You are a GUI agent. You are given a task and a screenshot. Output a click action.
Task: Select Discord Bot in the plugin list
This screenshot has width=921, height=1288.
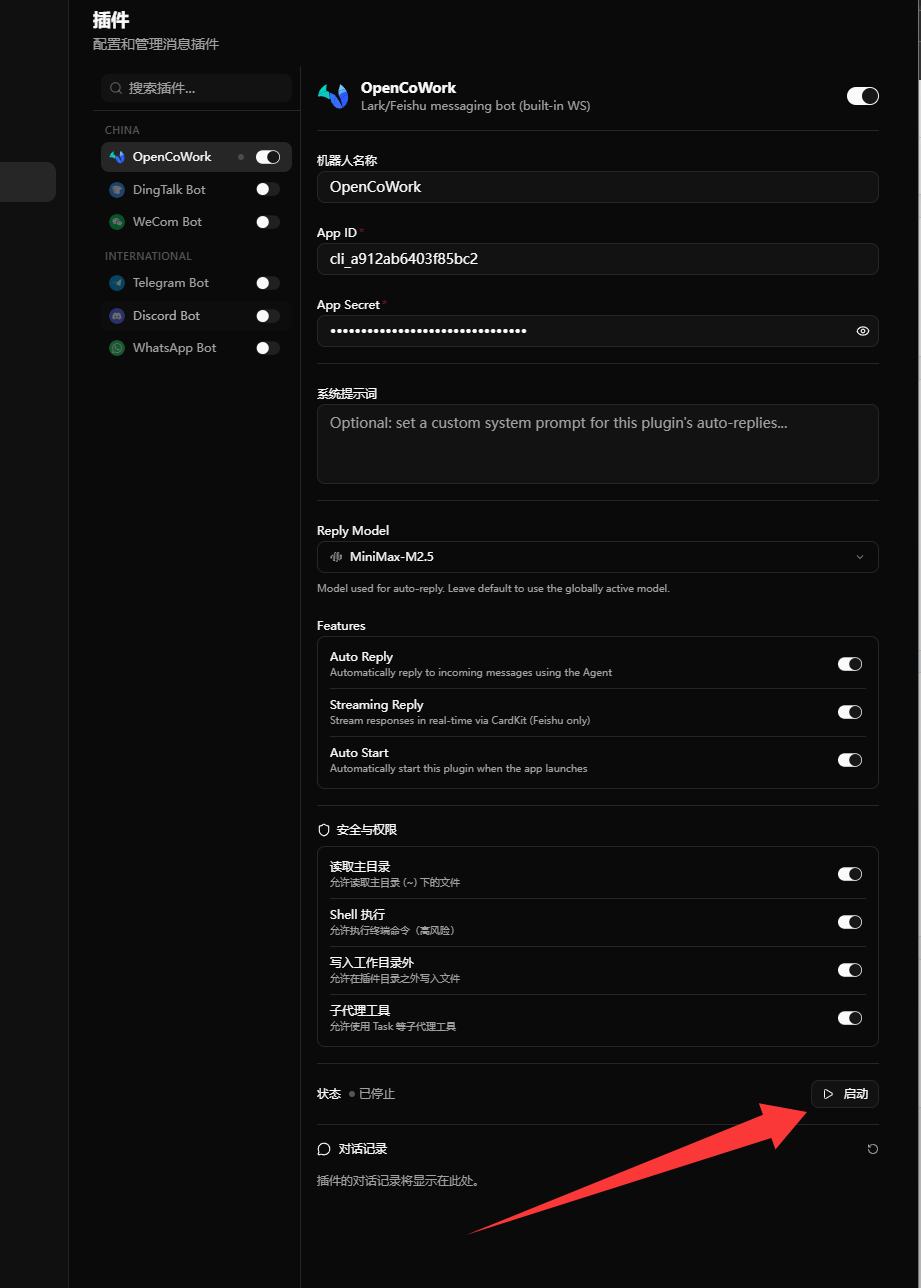[196, 316]
